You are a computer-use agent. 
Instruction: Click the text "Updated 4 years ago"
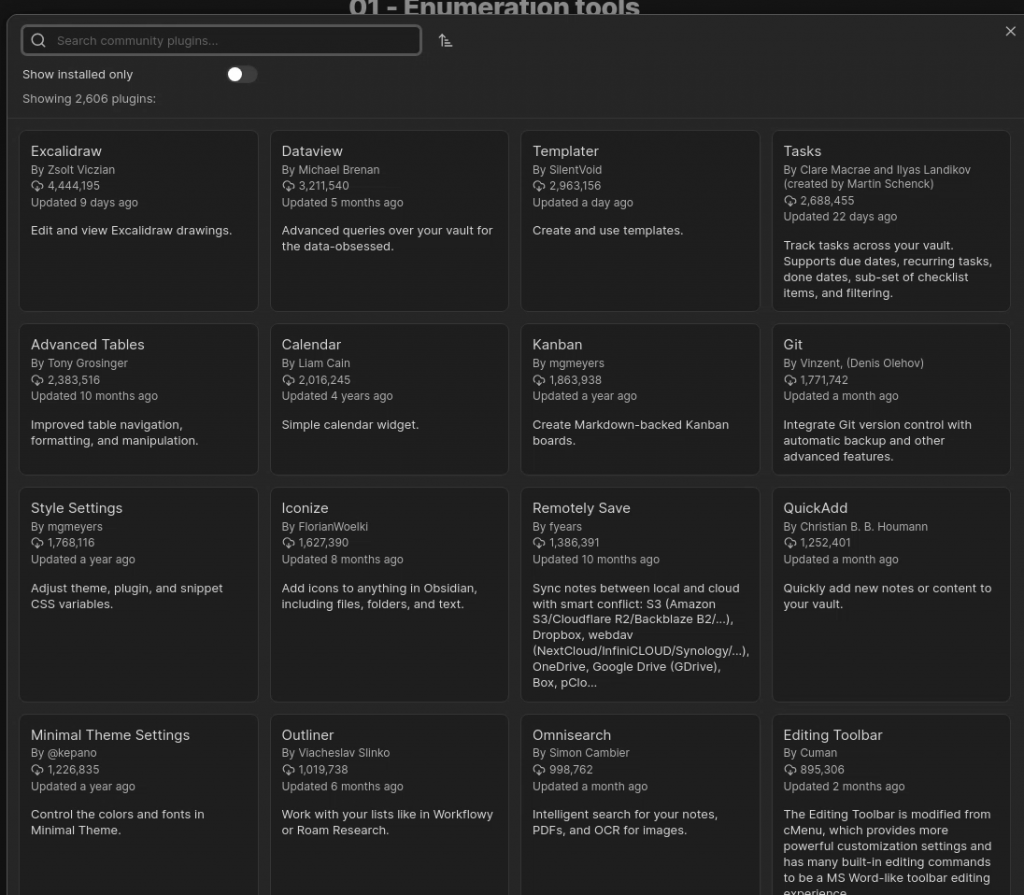click(x=337, y=396)
